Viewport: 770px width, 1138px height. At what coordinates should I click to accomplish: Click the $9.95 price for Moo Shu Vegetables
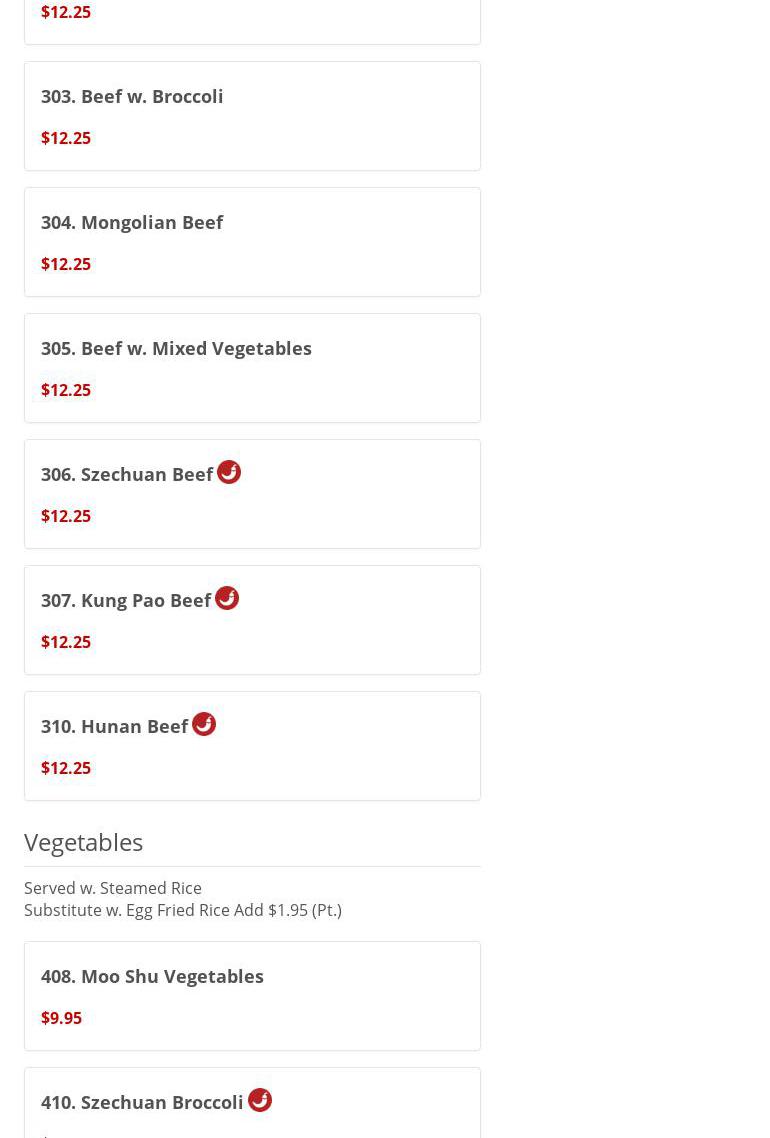[x=61, y=1018]
